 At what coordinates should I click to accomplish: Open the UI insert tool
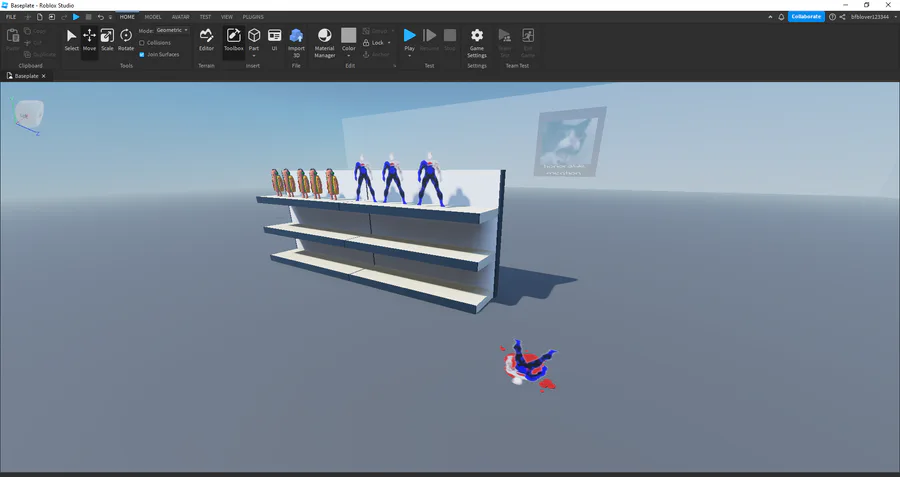click(274, 36)
